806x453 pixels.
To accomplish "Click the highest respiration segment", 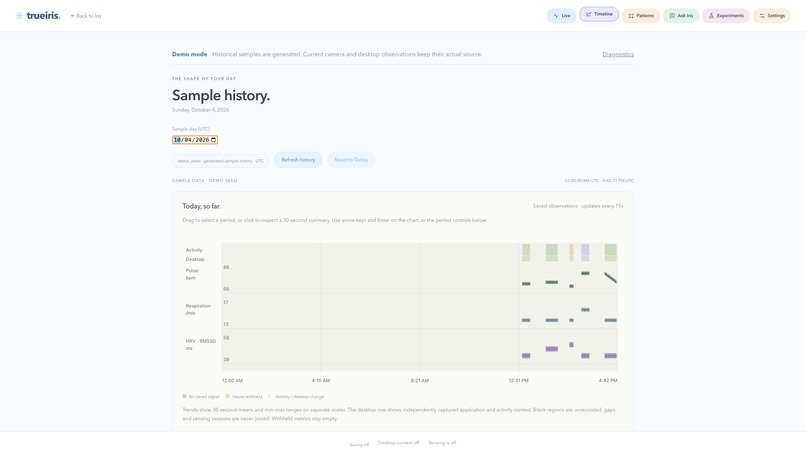I will (585, 310).
